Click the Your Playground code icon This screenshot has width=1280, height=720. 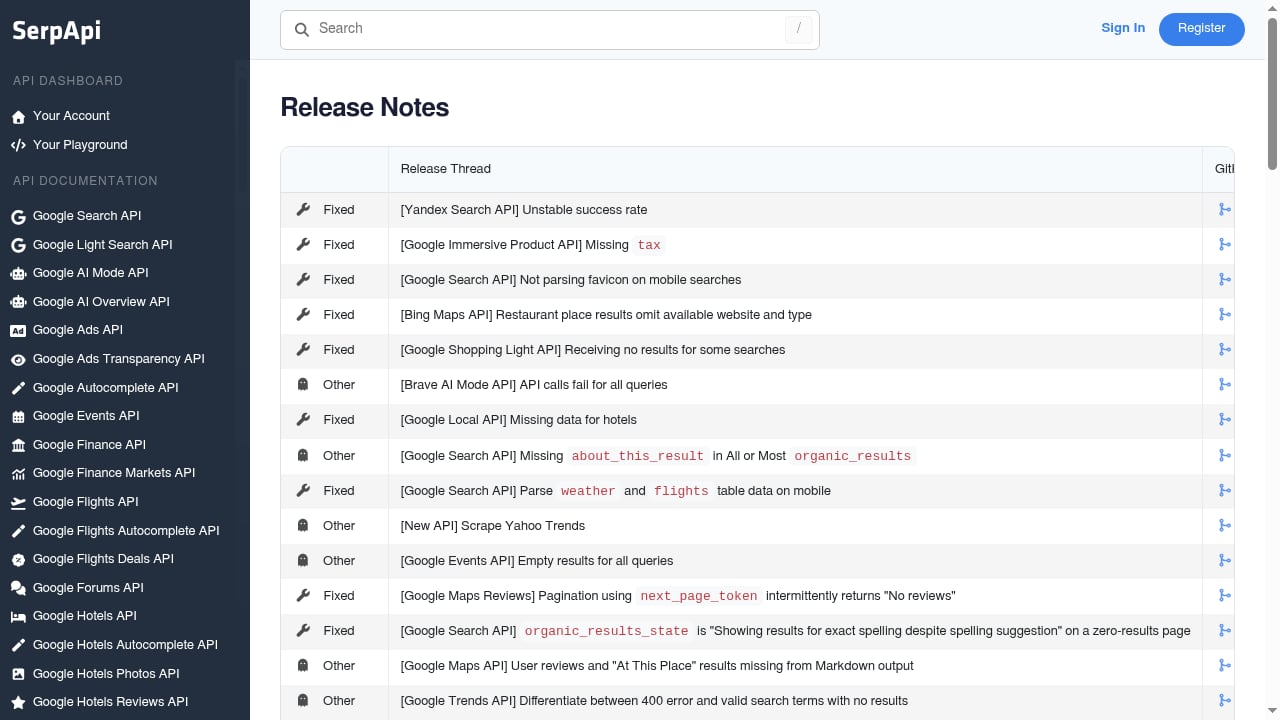point(18,145)
